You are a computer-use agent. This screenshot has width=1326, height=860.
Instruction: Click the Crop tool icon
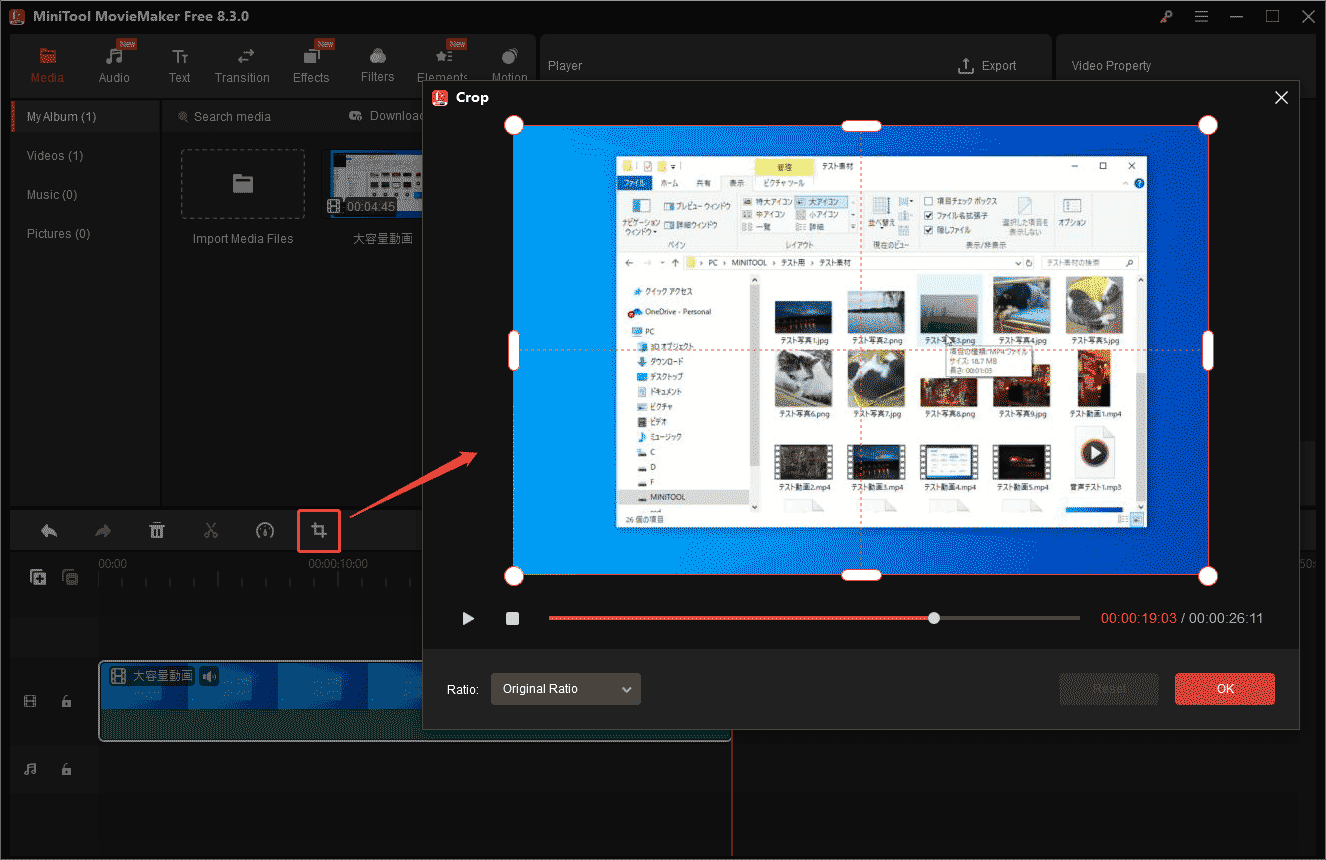pos(319,531)
